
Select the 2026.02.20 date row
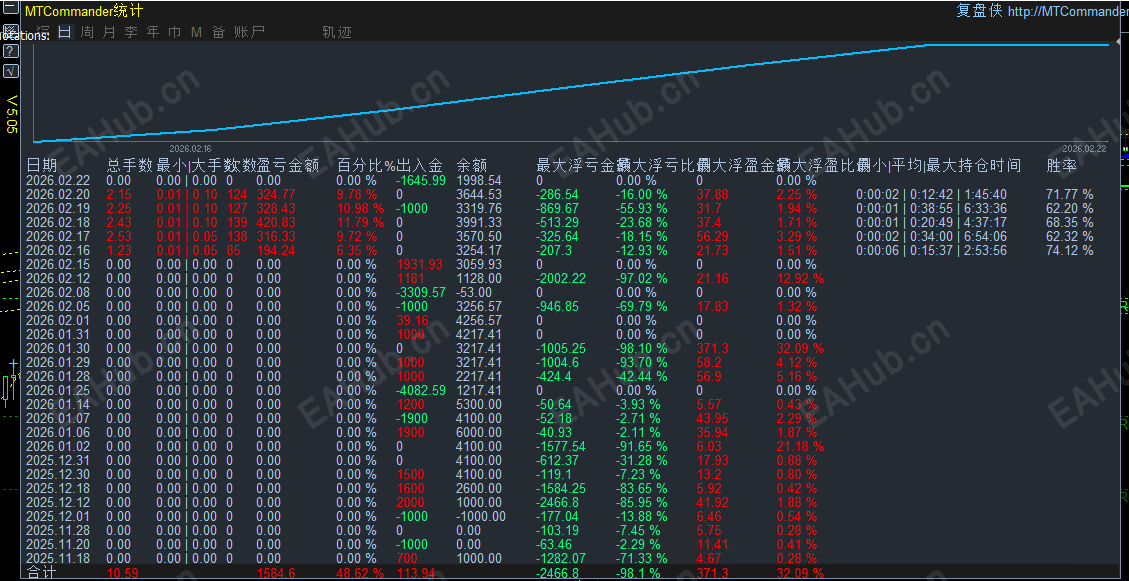(58, 194)
